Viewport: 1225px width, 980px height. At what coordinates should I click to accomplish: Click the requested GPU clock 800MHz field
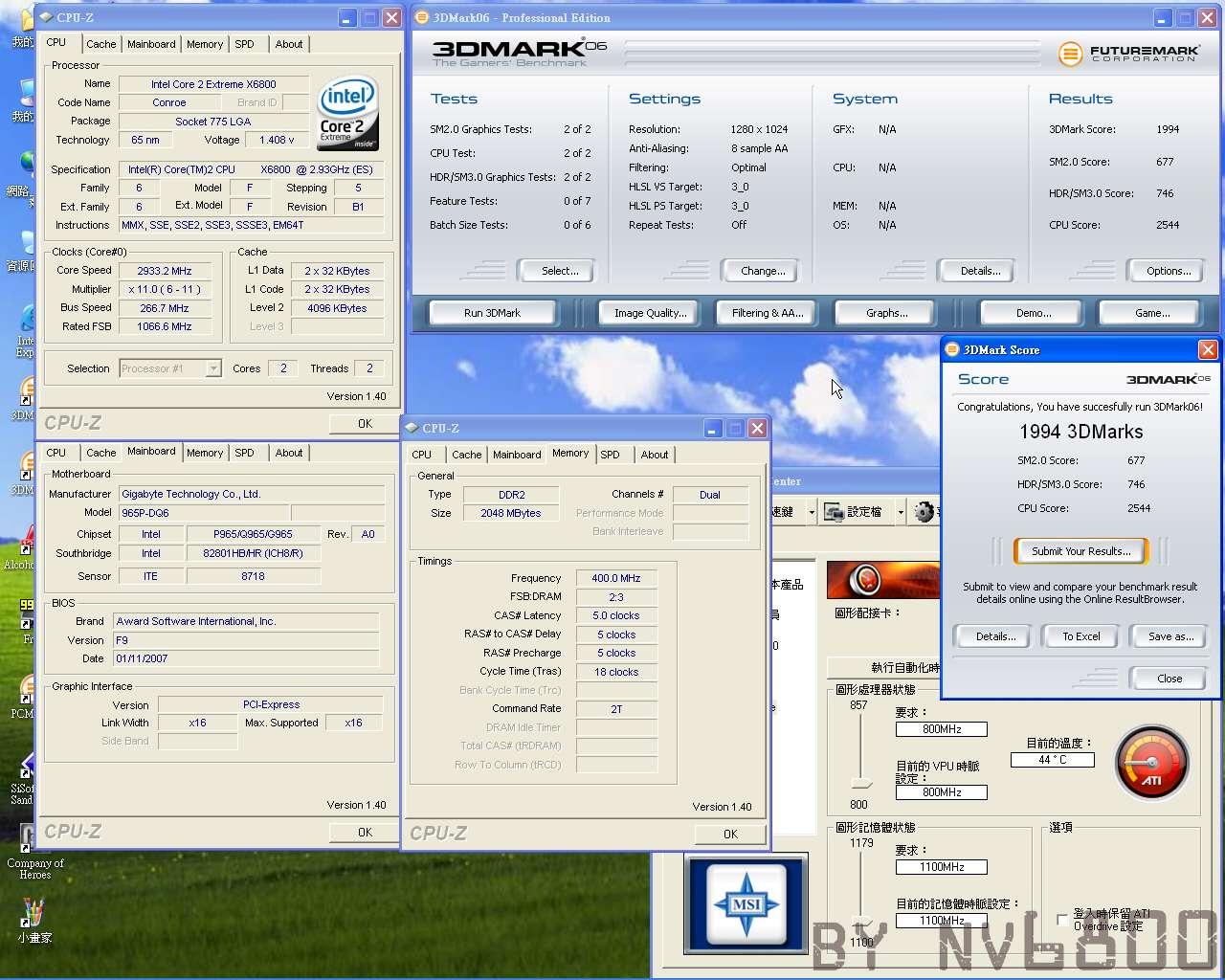(941, 729)
